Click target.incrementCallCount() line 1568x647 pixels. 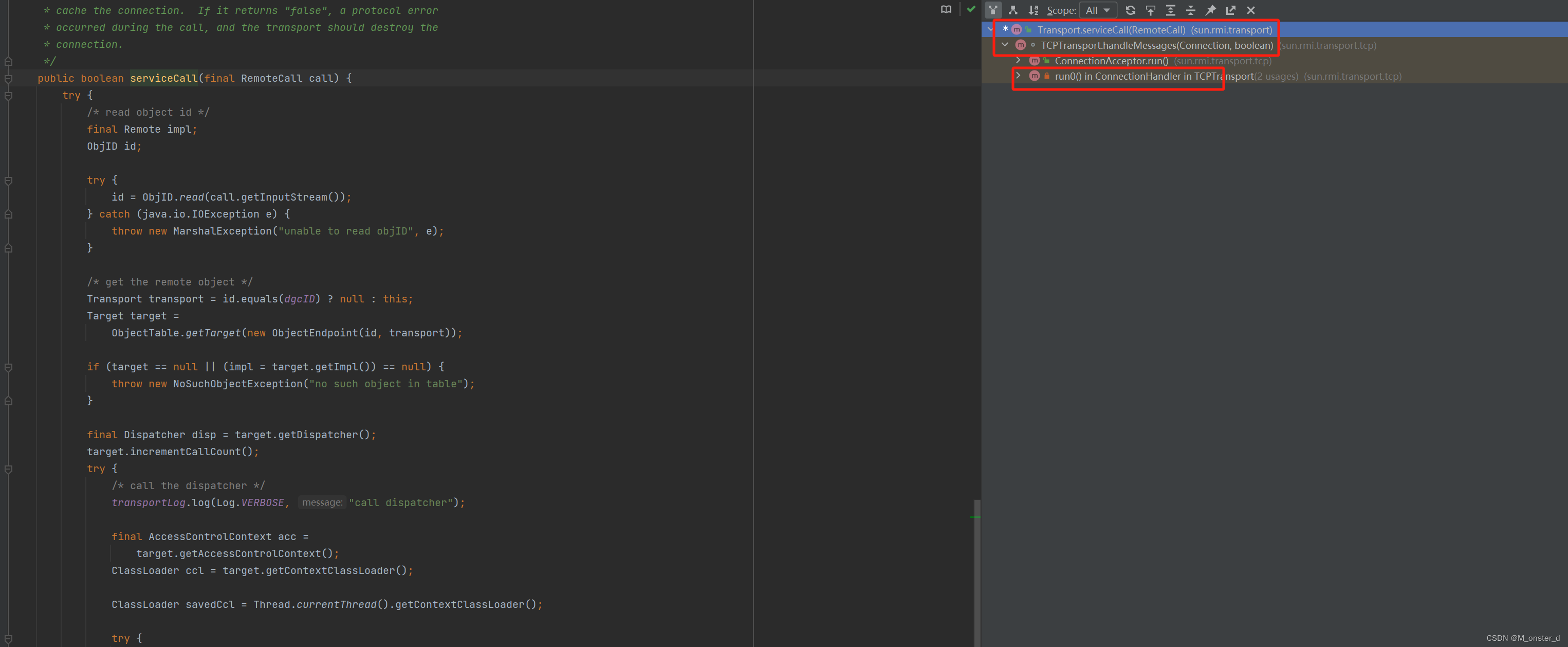[172, 452]
